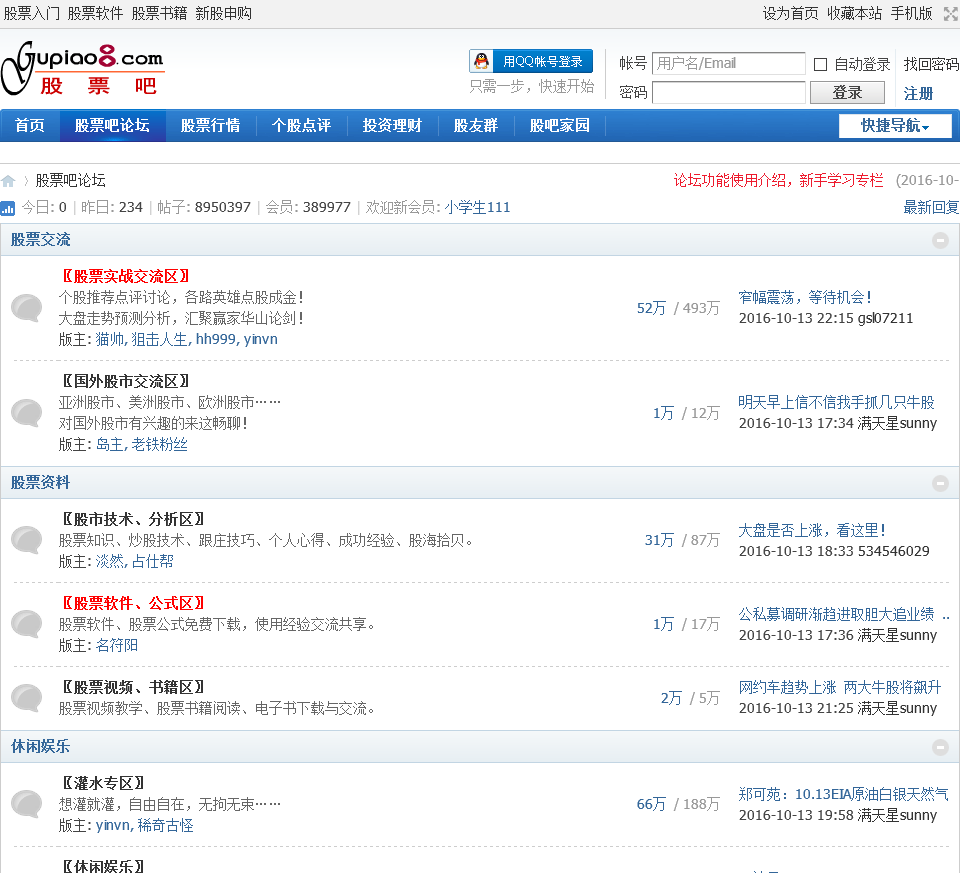Collapse the 休闲娱乐 section
Screen dimensions: 960x873
[940, 747]
